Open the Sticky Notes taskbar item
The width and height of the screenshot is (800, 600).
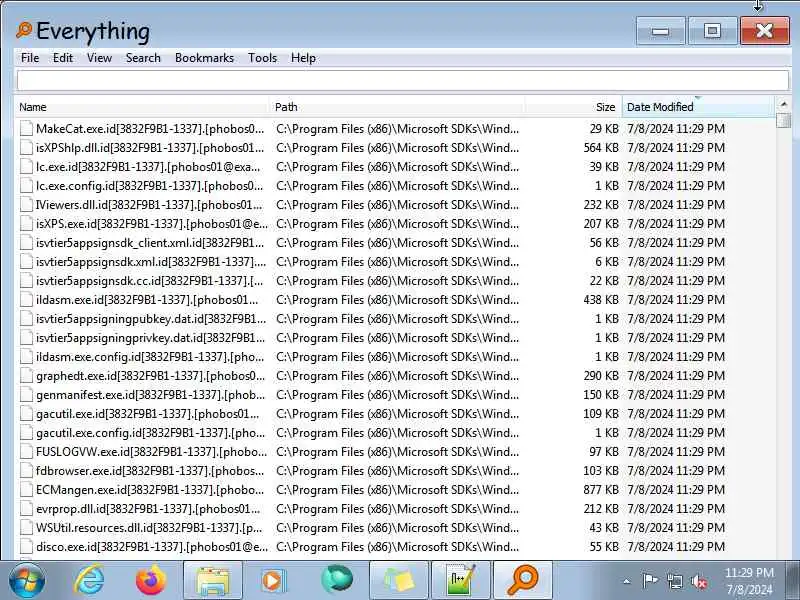398,581
